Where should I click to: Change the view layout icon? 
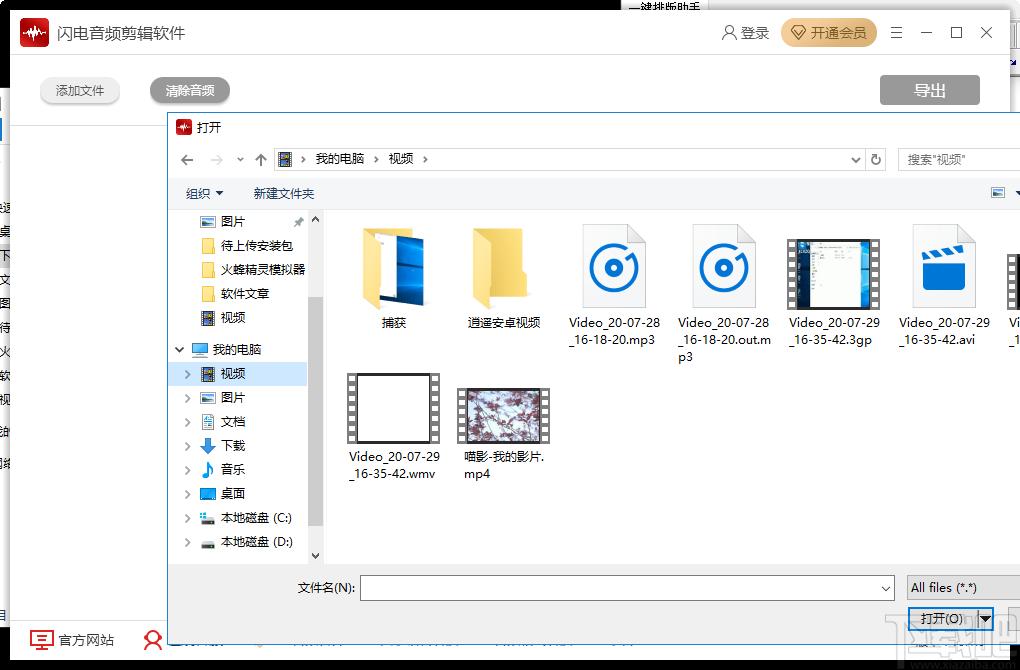click(998, 193)
